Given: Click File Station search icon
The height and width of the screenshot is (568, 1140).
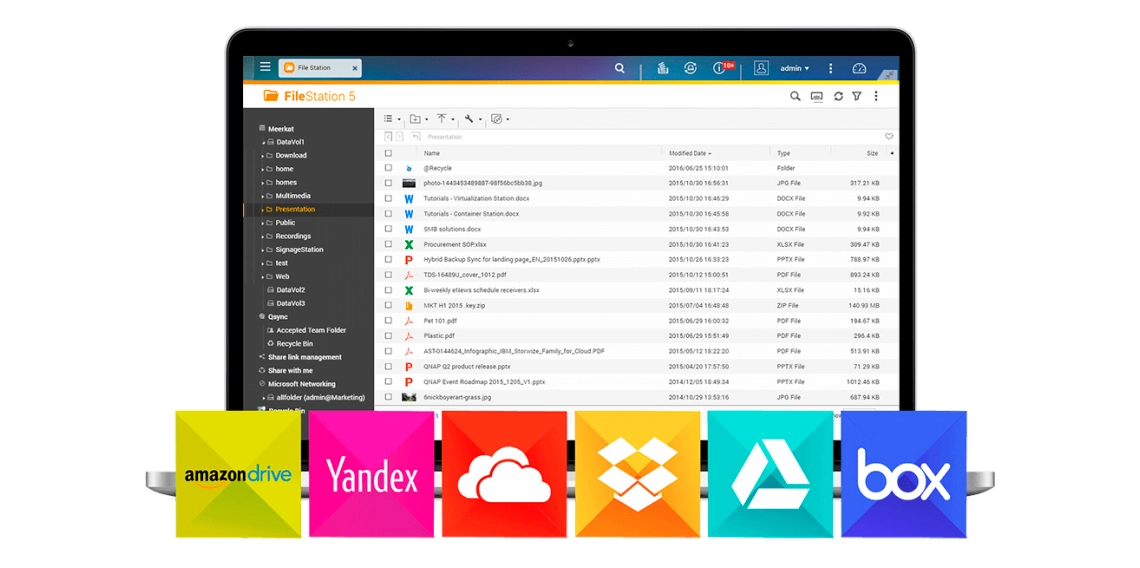Looking at the screenshot, I should click(795, 96).
